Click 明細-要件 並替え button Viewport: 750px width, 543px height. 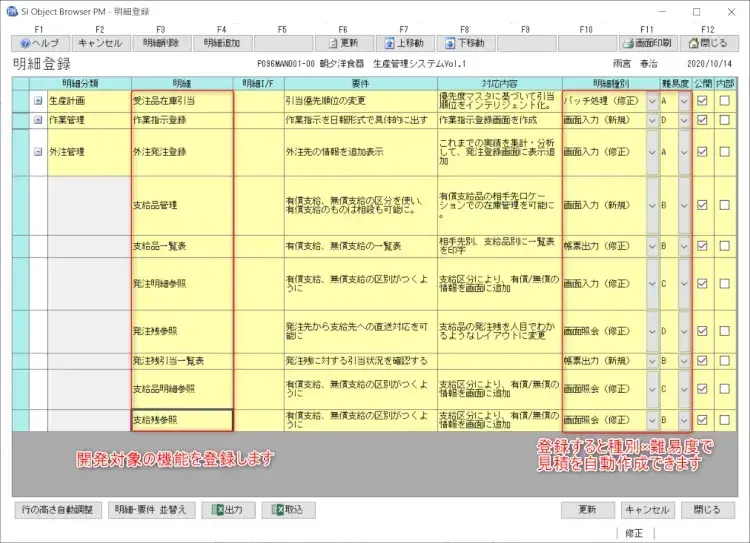coord(151,510)
